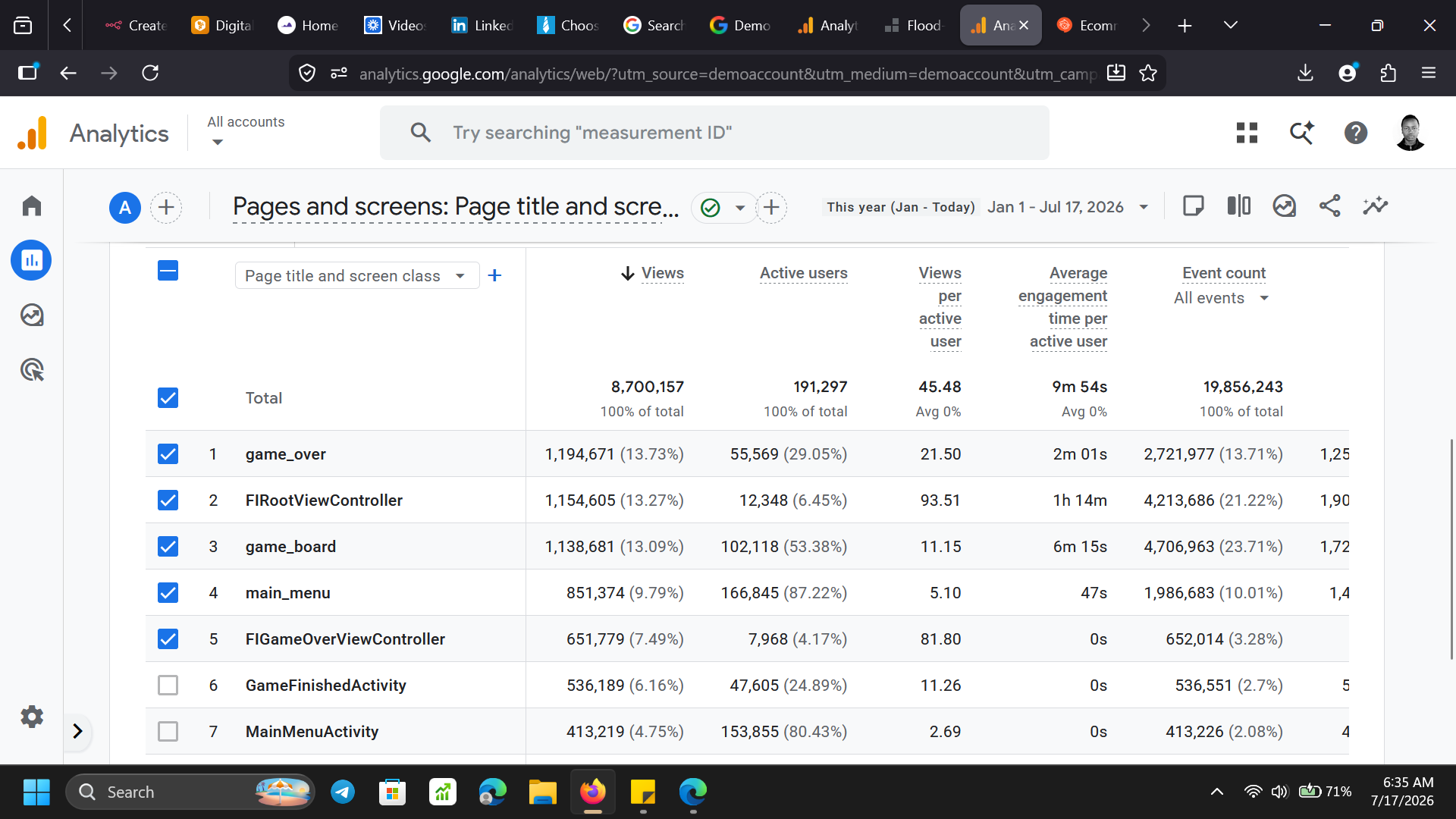This screenshot has width=1456, height=819.
Task: Switch to the Flood browser tab
Action: point(915,25)
